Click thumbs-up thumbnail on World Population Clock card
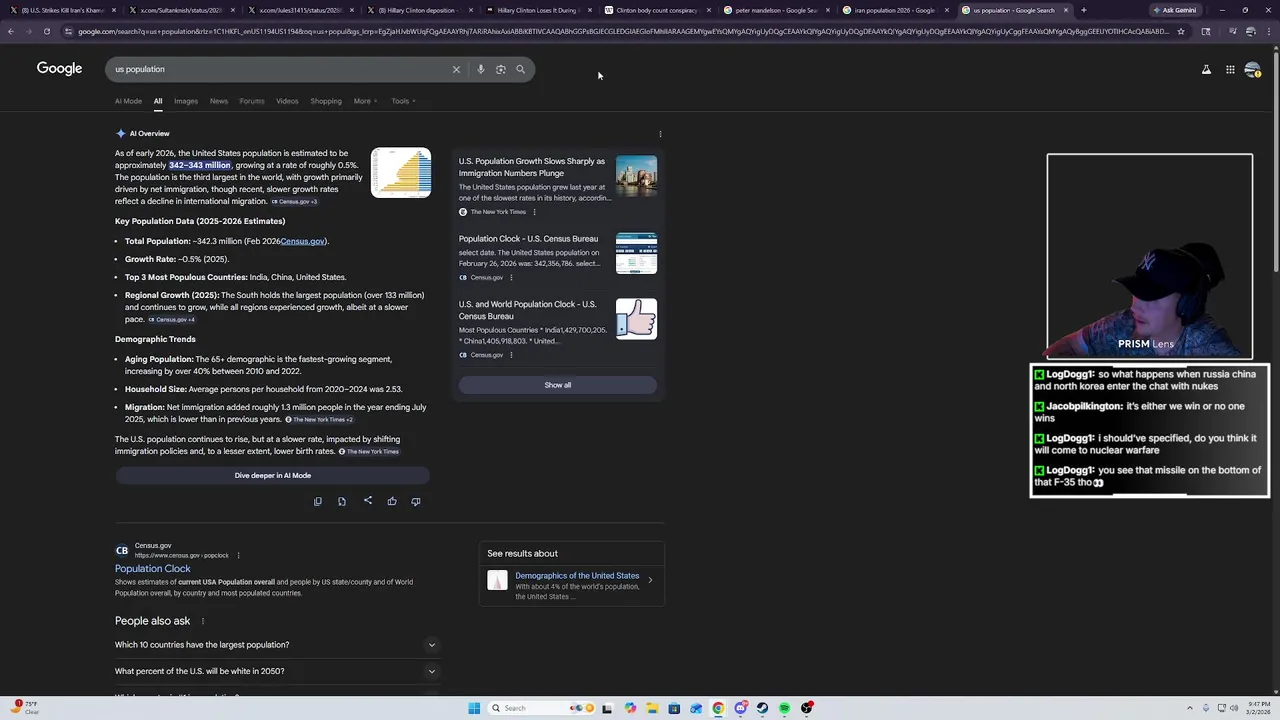Viewport: 1280px width, 720px height. (x=636, y=319)
